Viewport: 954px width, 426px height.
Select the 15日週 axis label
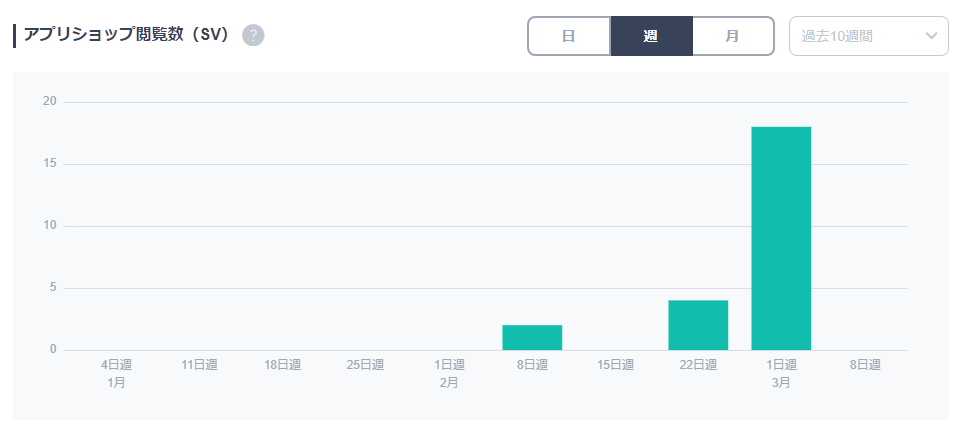(x=615, y=365)
